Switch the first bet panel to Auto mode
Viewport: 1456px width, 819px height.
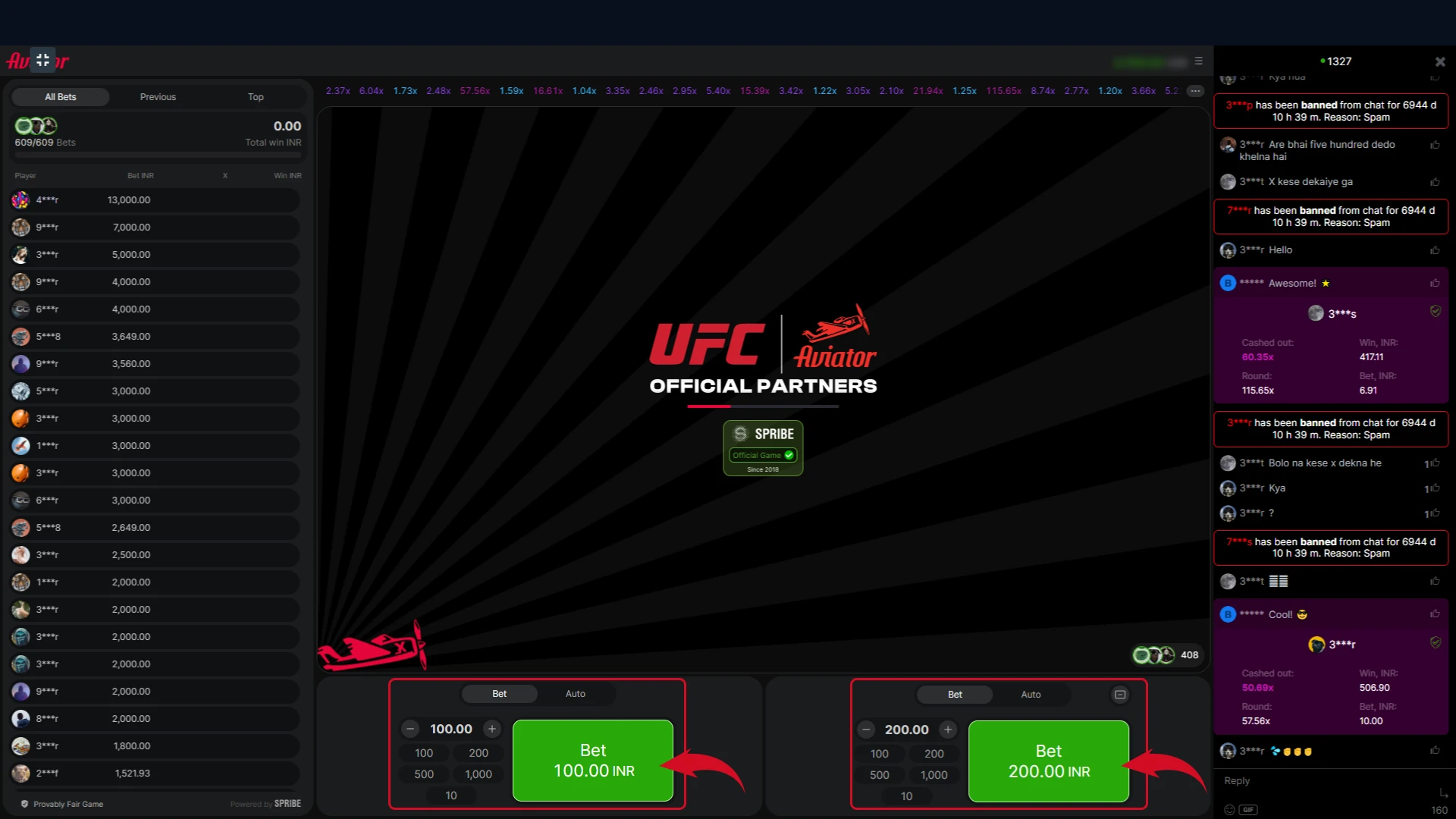pos(576,693)
